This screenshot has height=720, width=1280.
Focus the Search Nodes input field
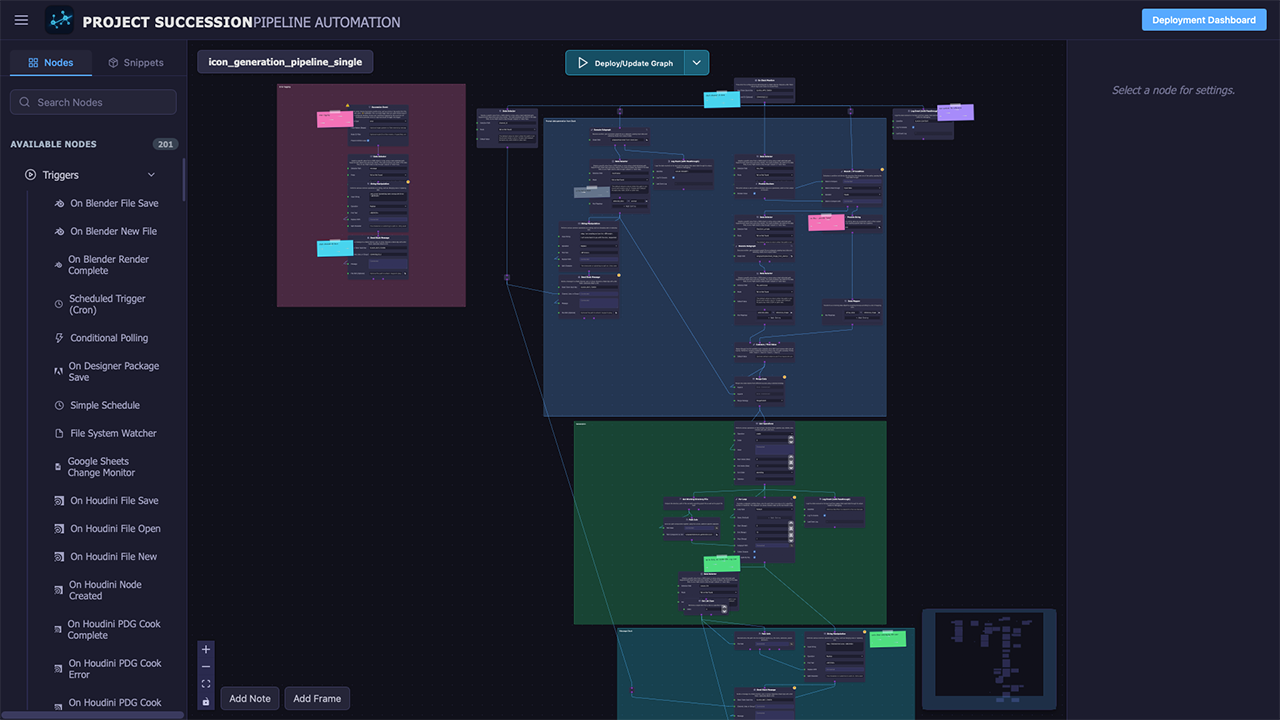pos(93,102)
